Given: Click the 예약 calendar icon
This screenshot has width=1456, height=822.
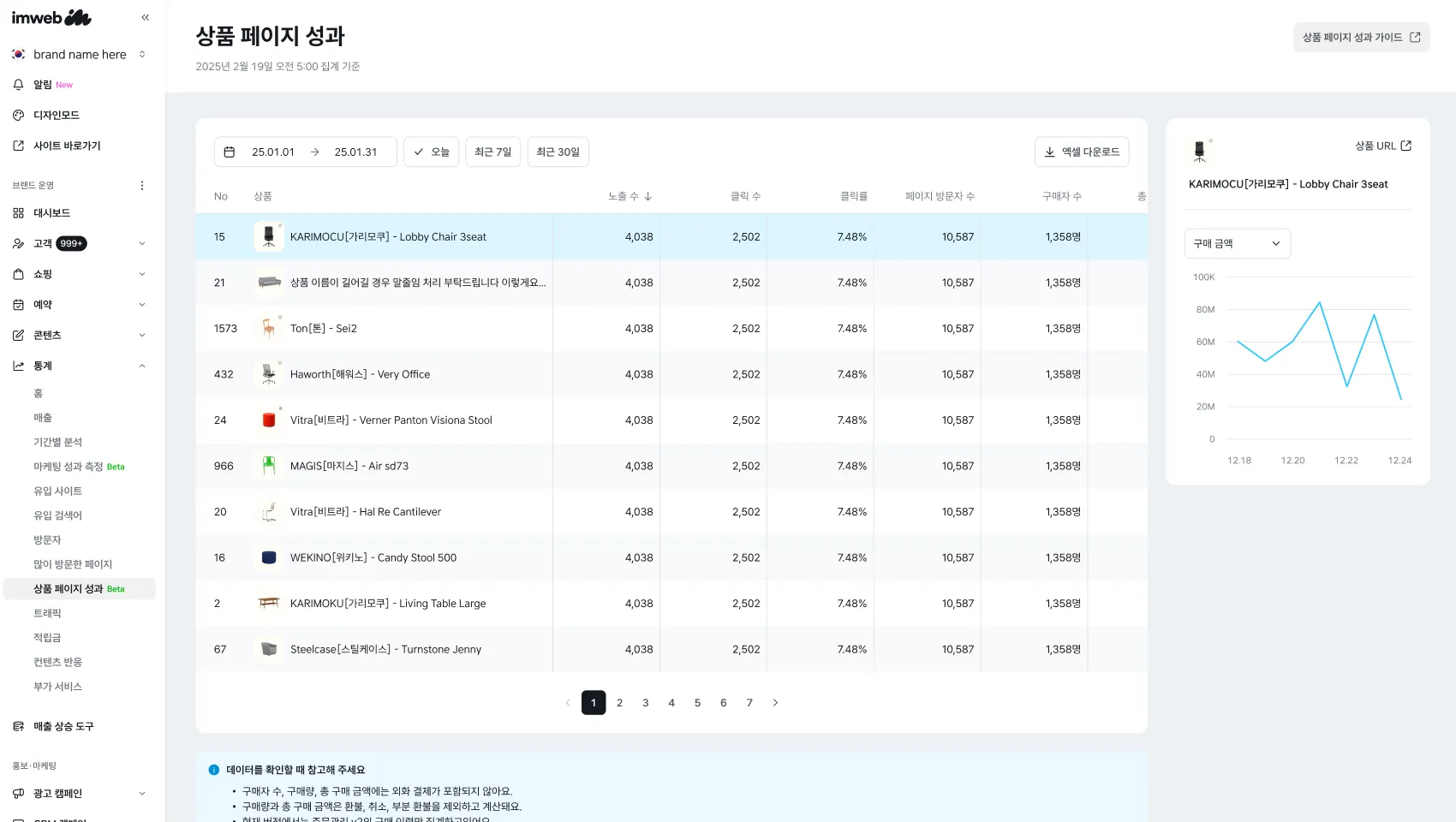Looking at the screenshot, I should [18, 305].
